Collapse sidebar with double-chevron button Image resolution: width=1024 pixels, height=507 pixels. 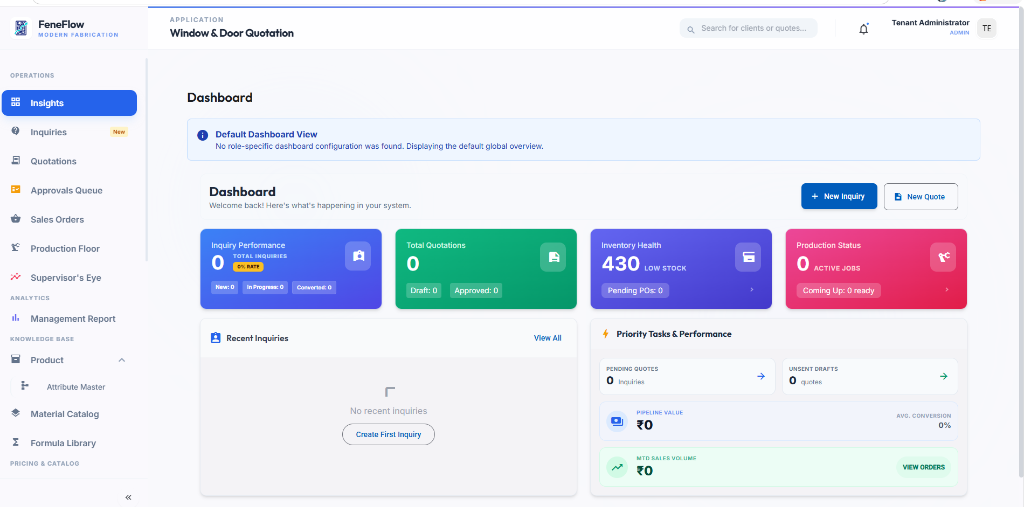(x=128, y=497)
